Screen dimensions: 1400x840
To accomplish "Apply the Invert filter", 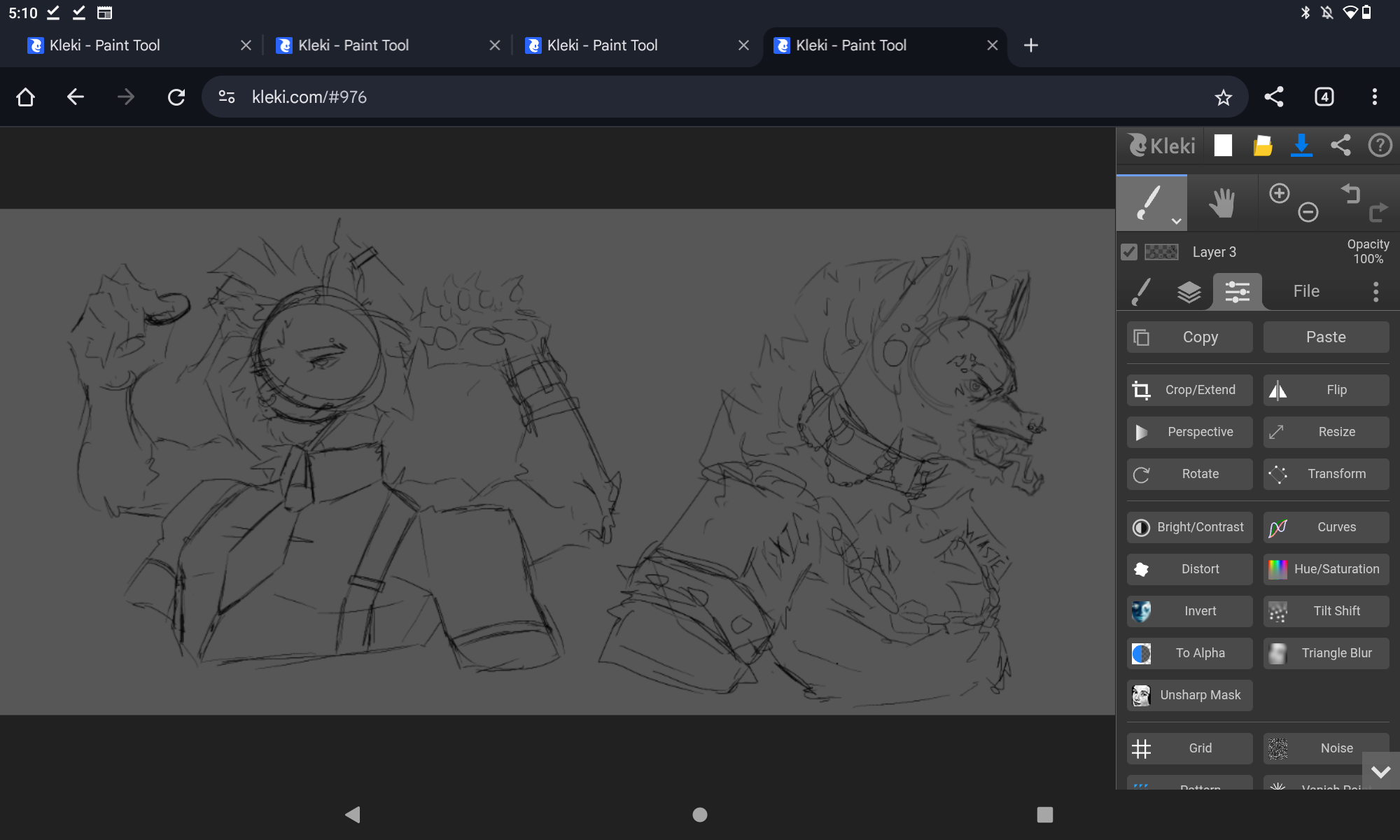I will pos(1190,611).
